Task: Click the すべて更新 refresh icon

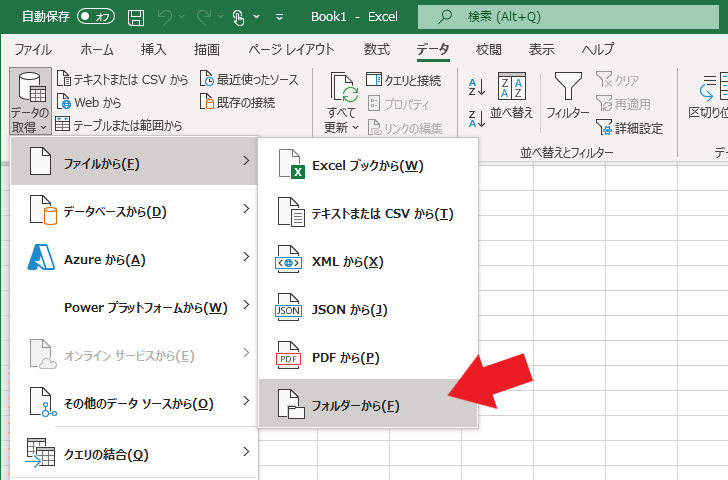Action: pos(344,88)
